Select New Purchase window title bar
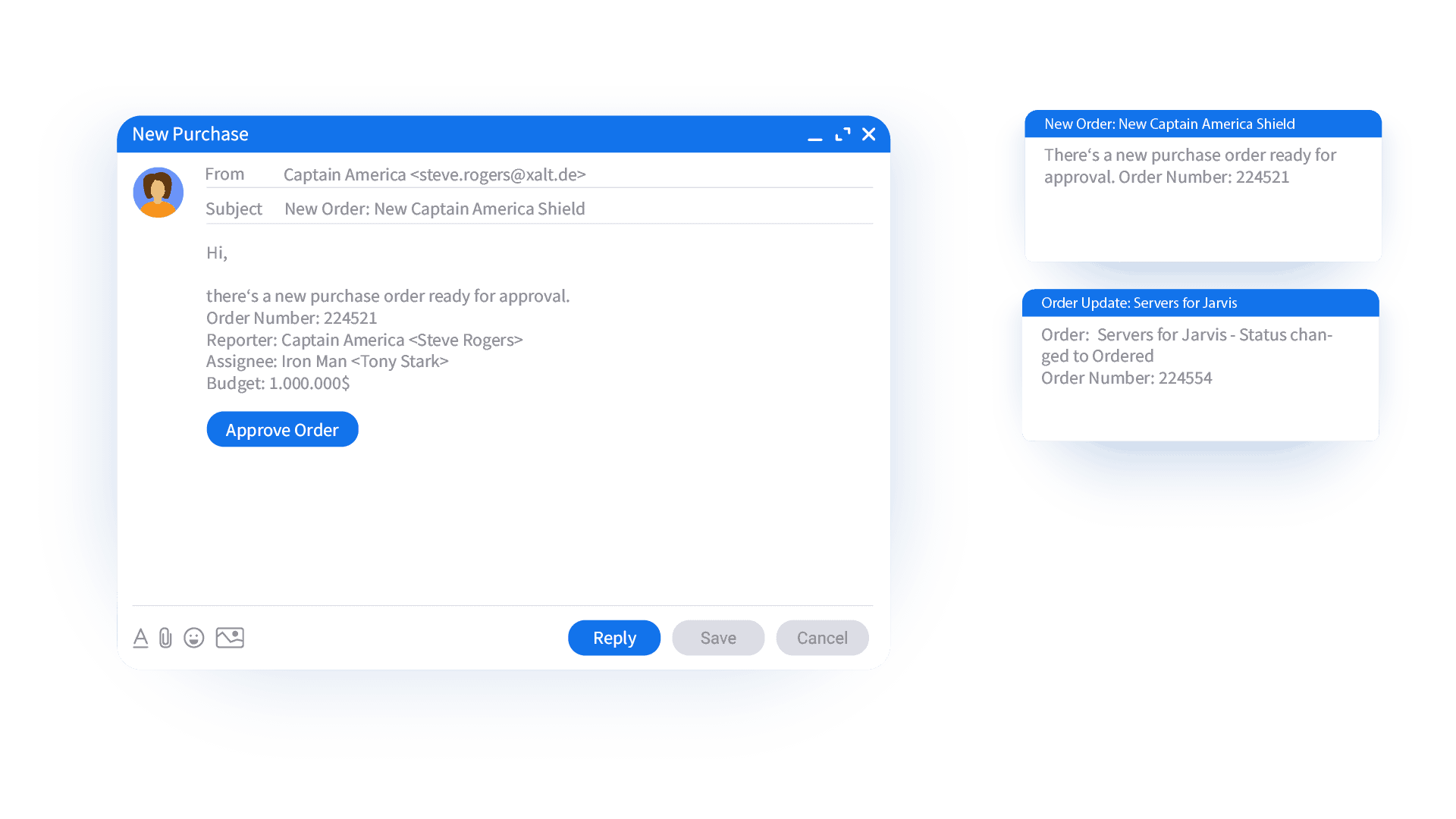This screenshot has width=1456, height=819. pyautogui.click(x=501, y=134)
